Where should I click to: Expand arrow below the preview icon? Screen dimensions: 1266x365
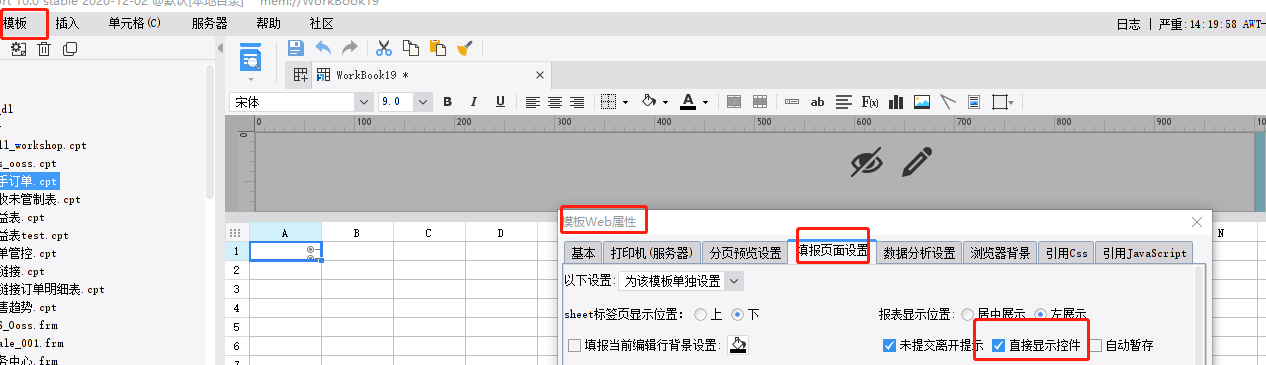(x=251, y=78)
